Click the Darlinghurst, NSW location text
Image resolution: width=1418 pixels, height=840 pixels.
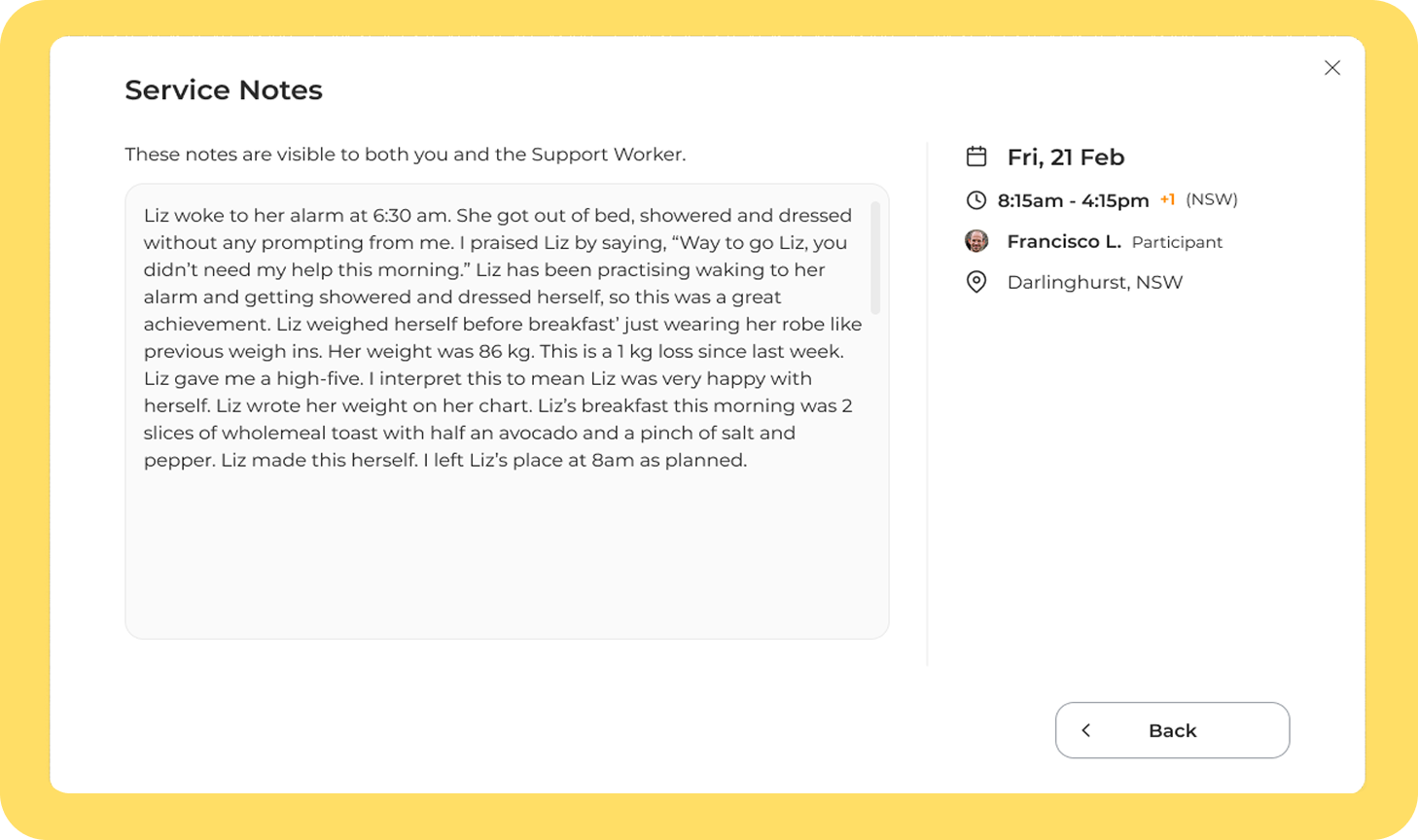pyautogui.click(x=1094, y=282)
